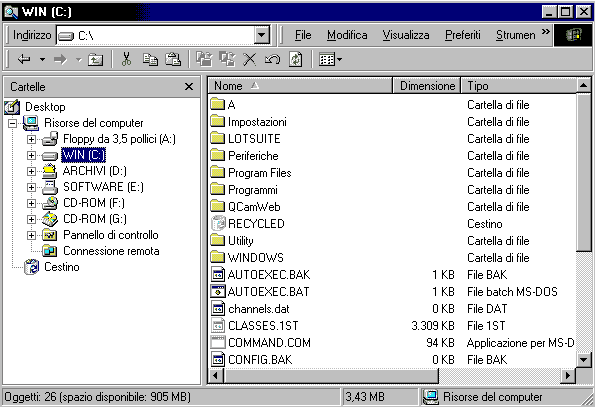Click the Undo toolbar icon
This screenshot has width=595, height=407.
click(272, 59)
